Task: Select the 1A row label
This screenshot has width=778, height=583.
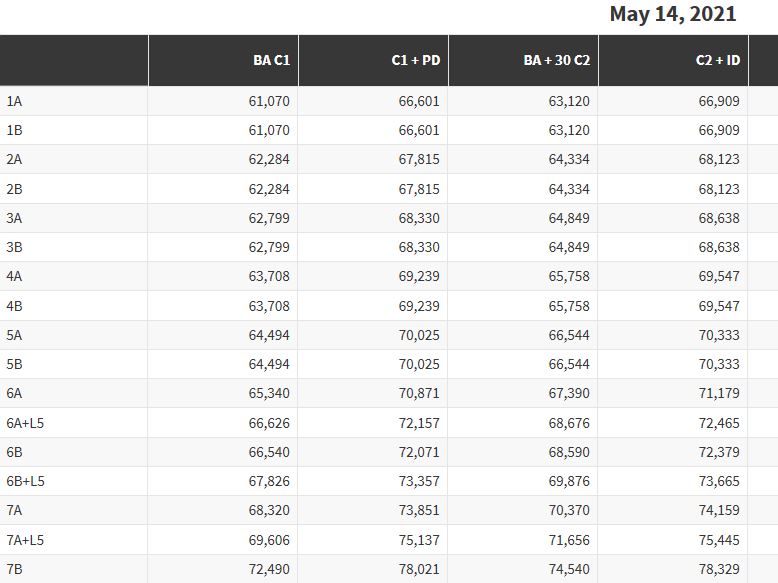Action: 15,101
